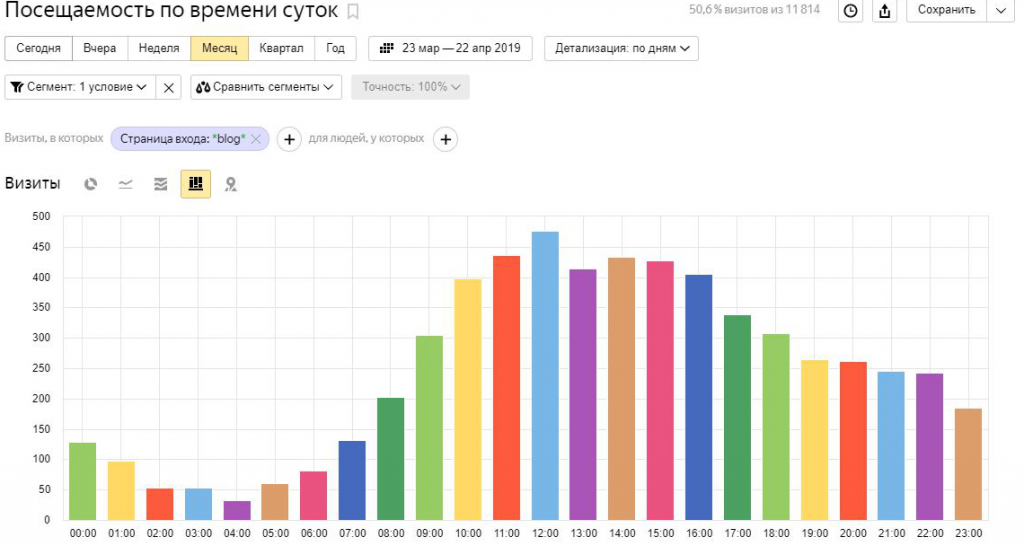1024x546 pixels.
Task: Remove the 'Страница входа: *blog*' filter chip
Action: 256,139
